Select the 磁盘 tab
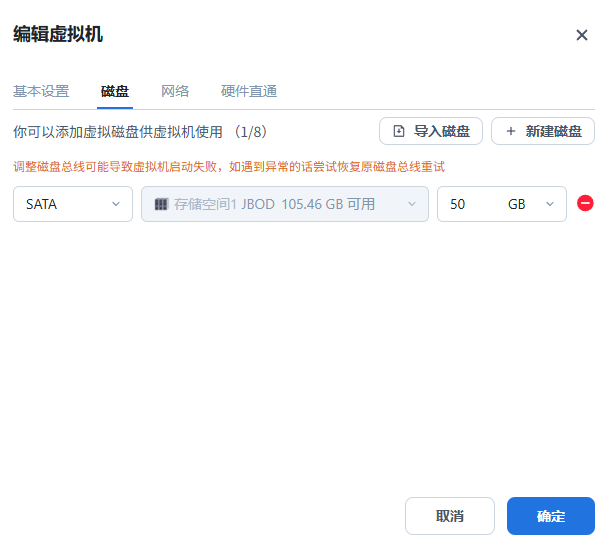Viewport: 606px width, 554px height. tap(115, 91)
